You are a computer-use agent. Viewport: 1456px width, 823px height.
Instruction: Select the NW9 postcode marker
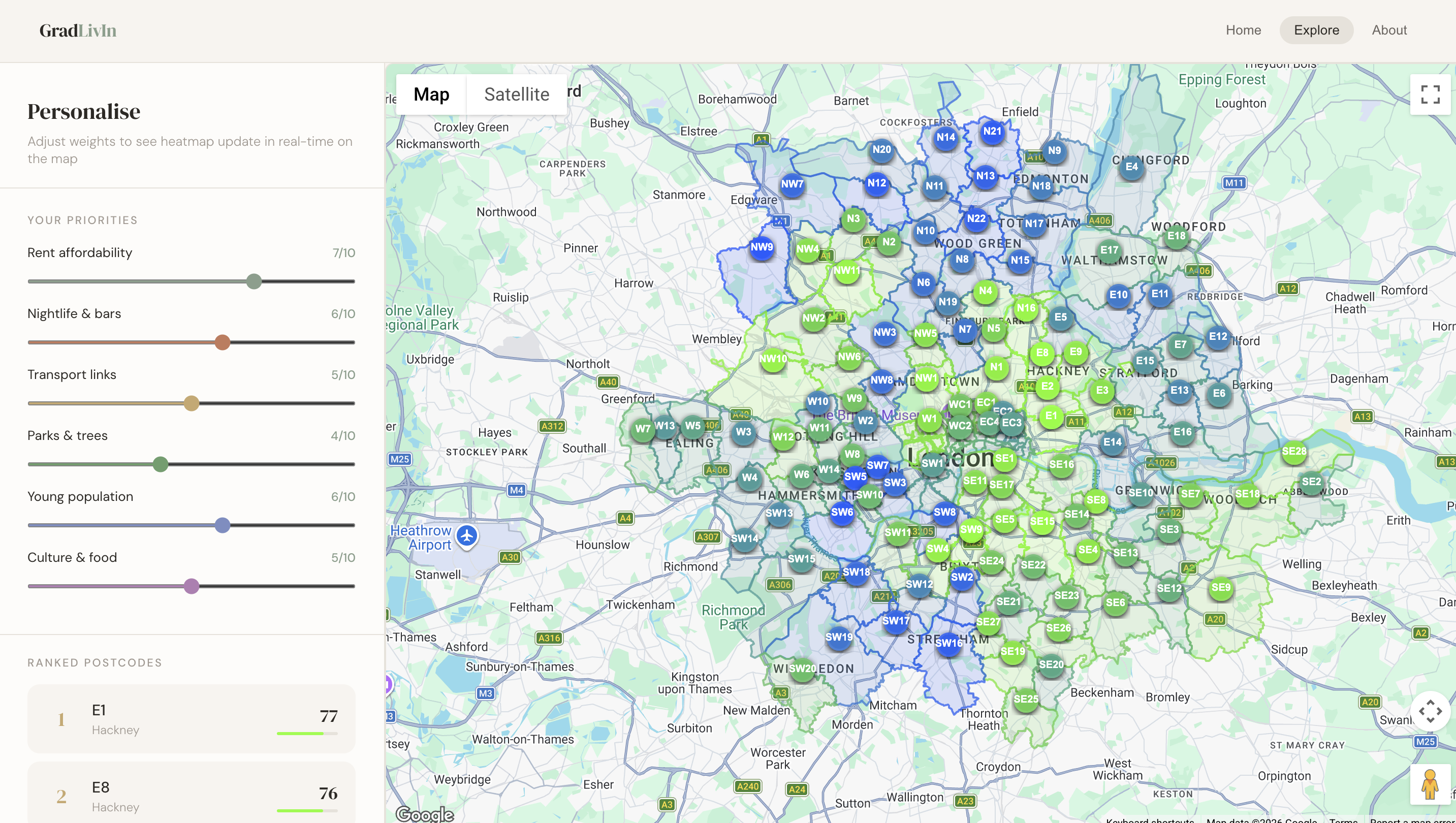point(762,247)
